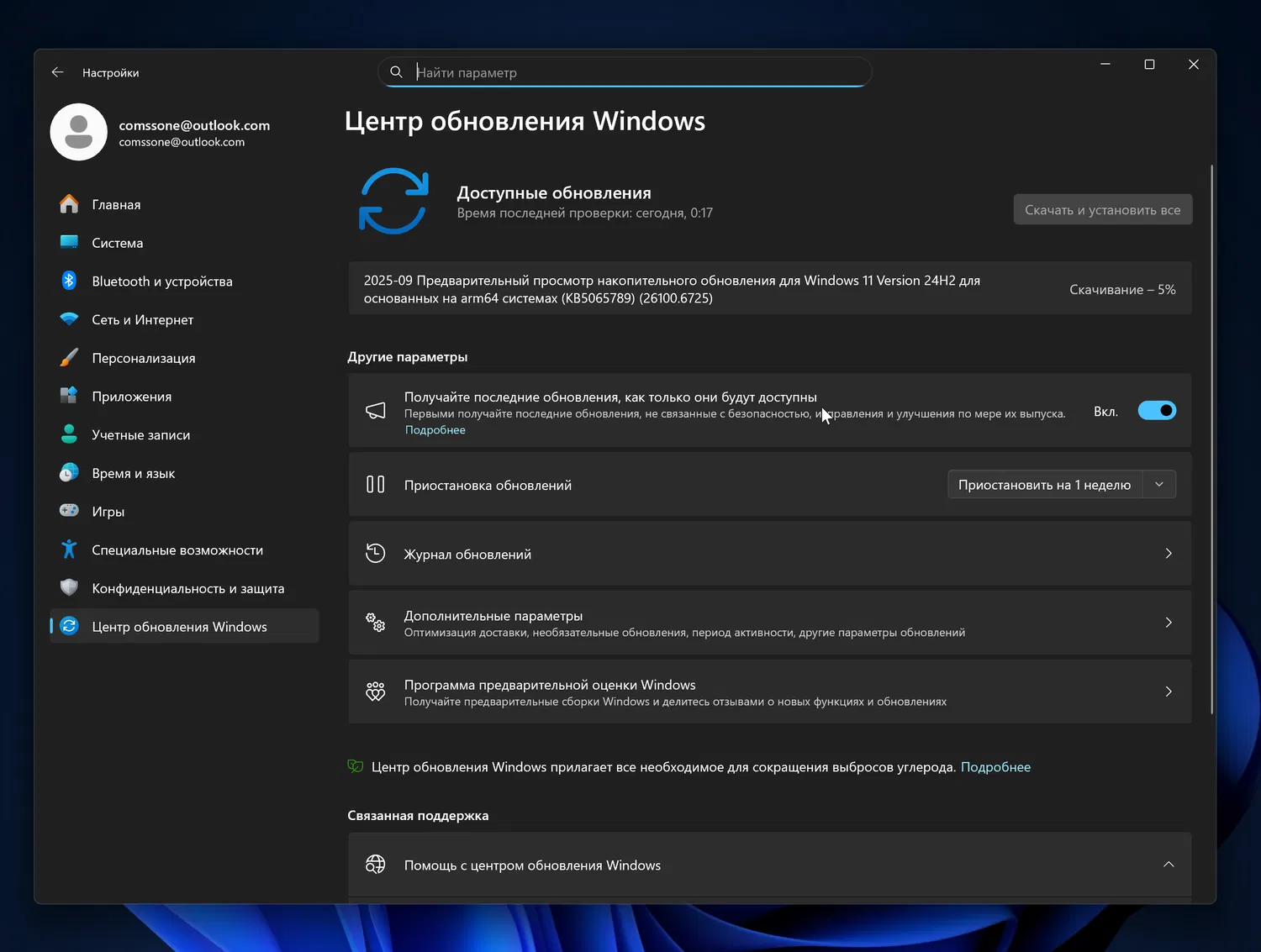The width and height of the screenshot is (1261, 952).
Task: Click the Скачивание – 5% status text
Action: click(x=1122, y=290)
